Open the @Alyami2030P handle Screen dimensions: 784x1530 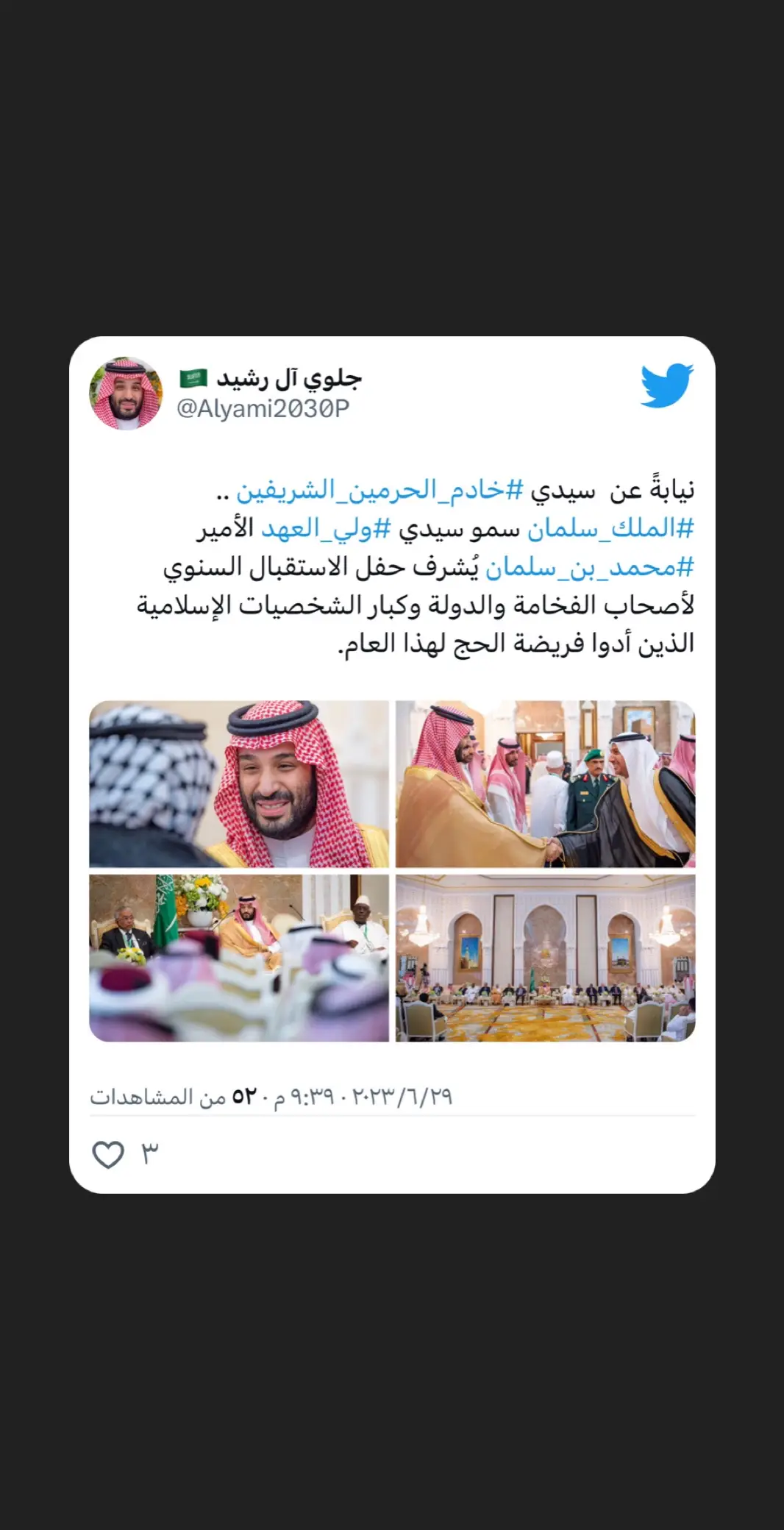tap(263, 408)
